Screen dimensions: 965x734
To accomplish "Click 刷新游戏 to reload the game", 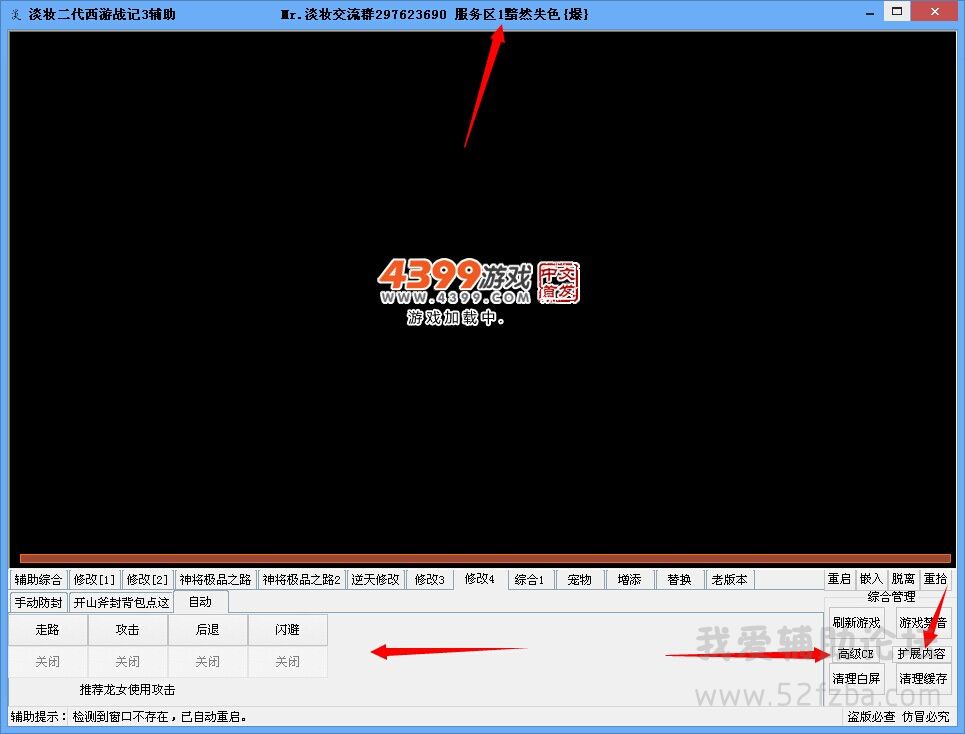I will coord(856,623).
